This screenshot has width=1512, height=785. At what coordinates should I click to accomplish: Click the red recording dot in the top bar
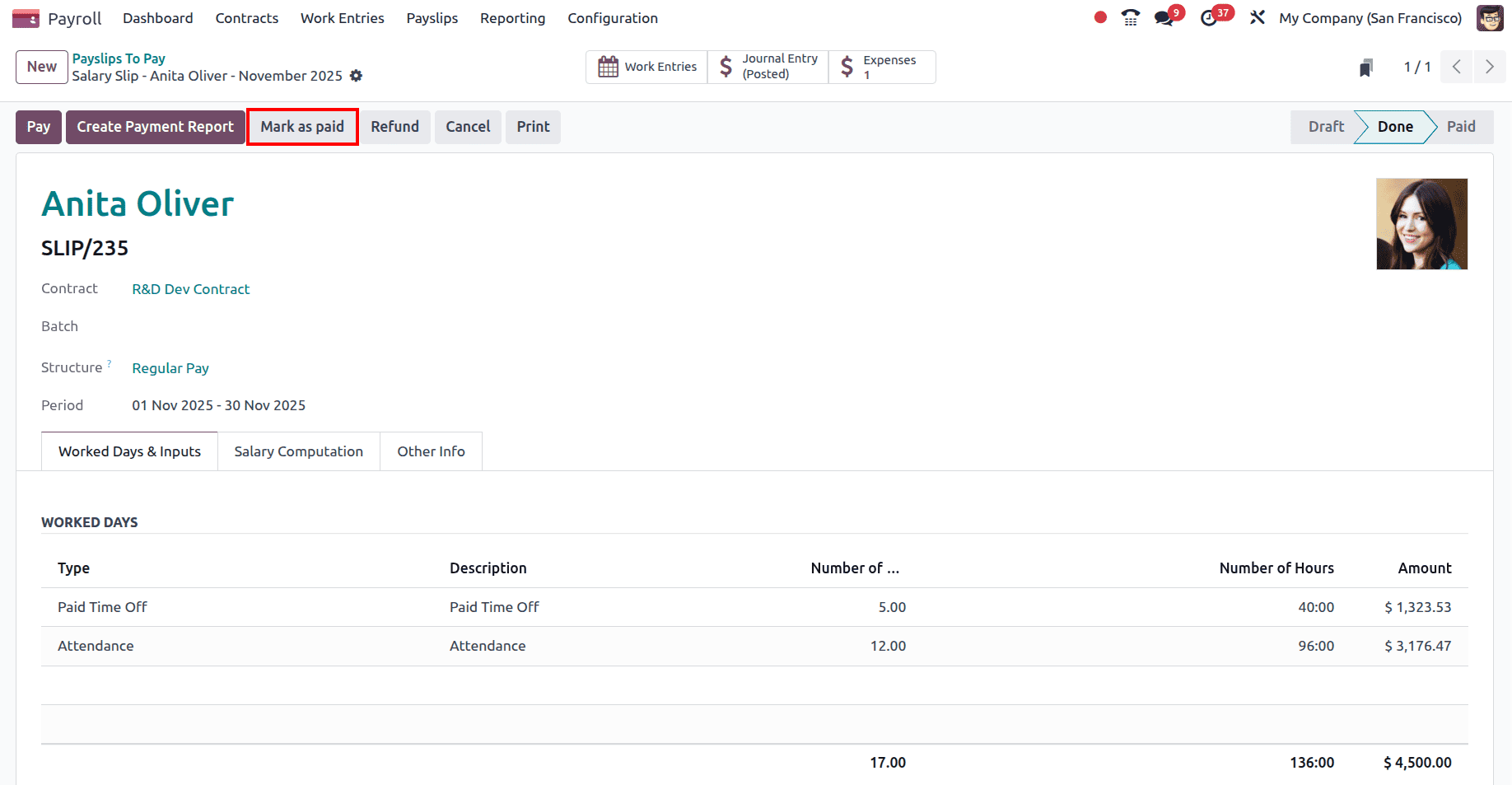tap(1099, 16)
